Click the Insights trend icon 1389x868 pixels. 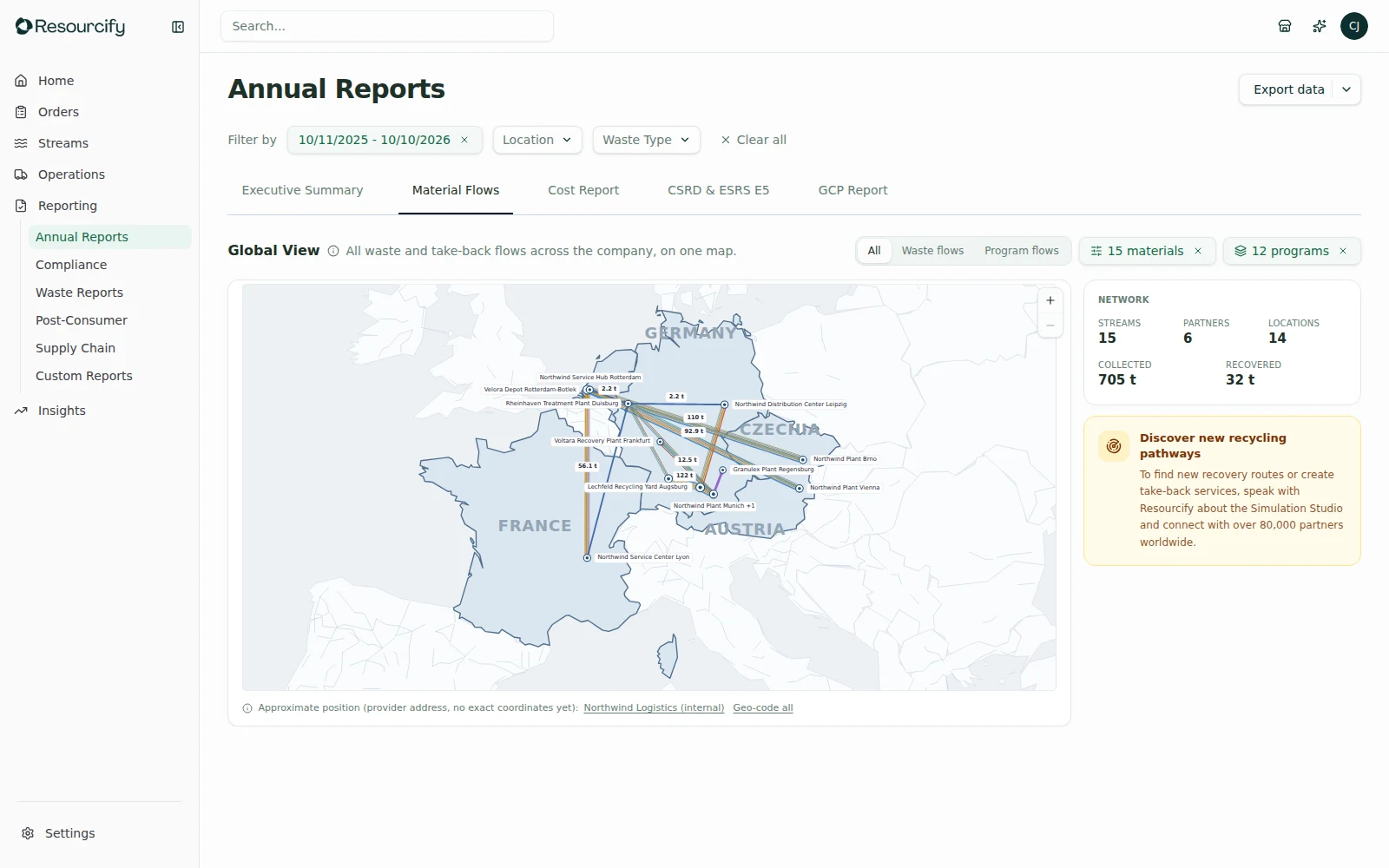point(21,411)
